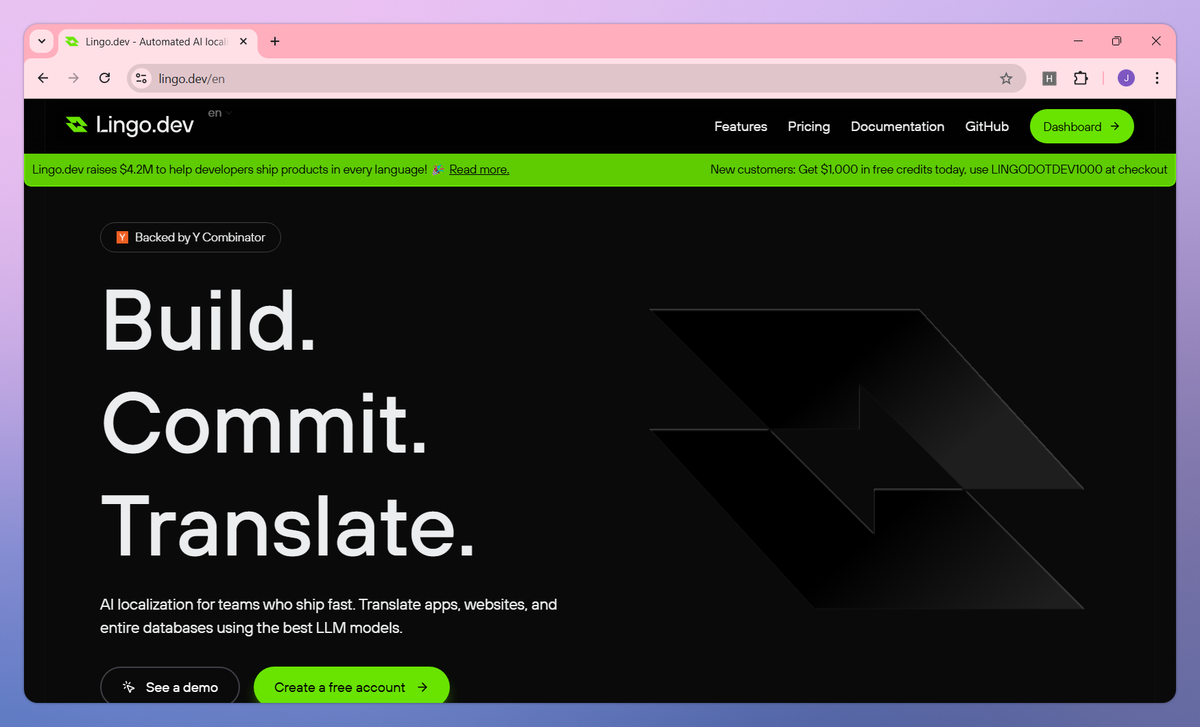Image resolution: width=1200 pixels, height=727 pixels.
Task: Click the back navigation arrow
Action: point(42,78)
